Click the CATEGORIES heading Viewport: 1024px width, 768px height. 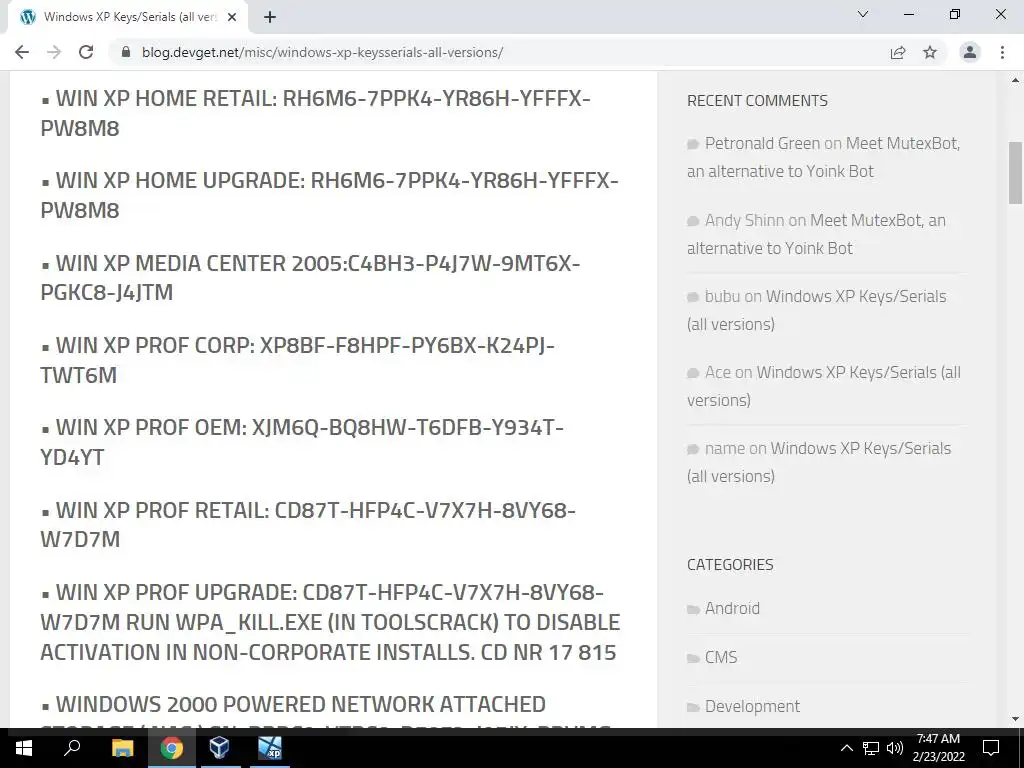pyautogui.click(x=730, y=565)
